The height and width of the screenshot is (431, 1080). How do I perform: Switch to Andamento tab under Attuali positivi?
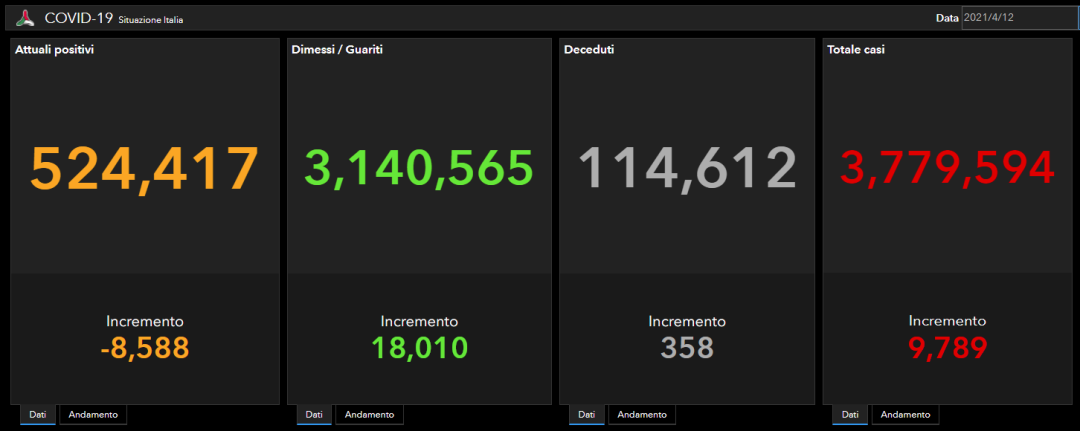pos(93,414)
